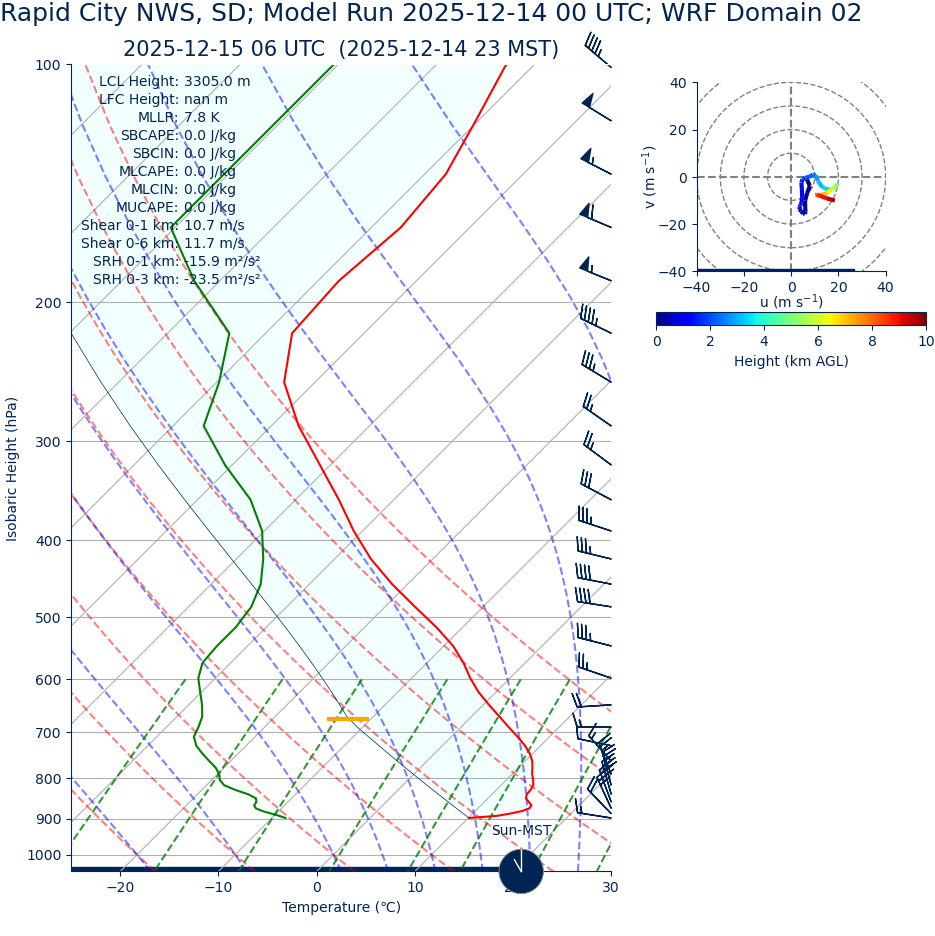Click the hodograph center origin
The image size is (935, 936).
coord(791,177)
